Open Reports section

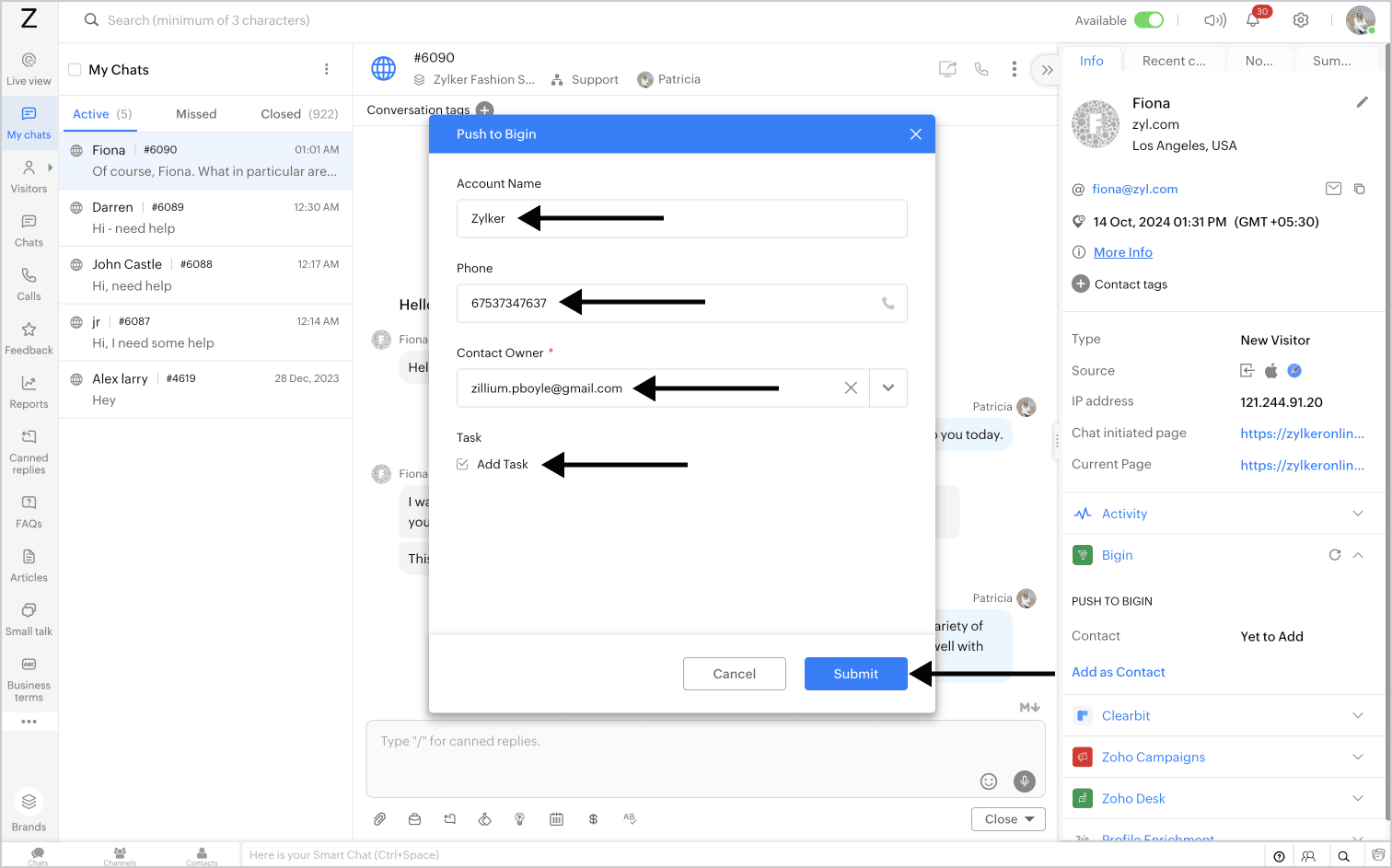[x=29, y=392]
